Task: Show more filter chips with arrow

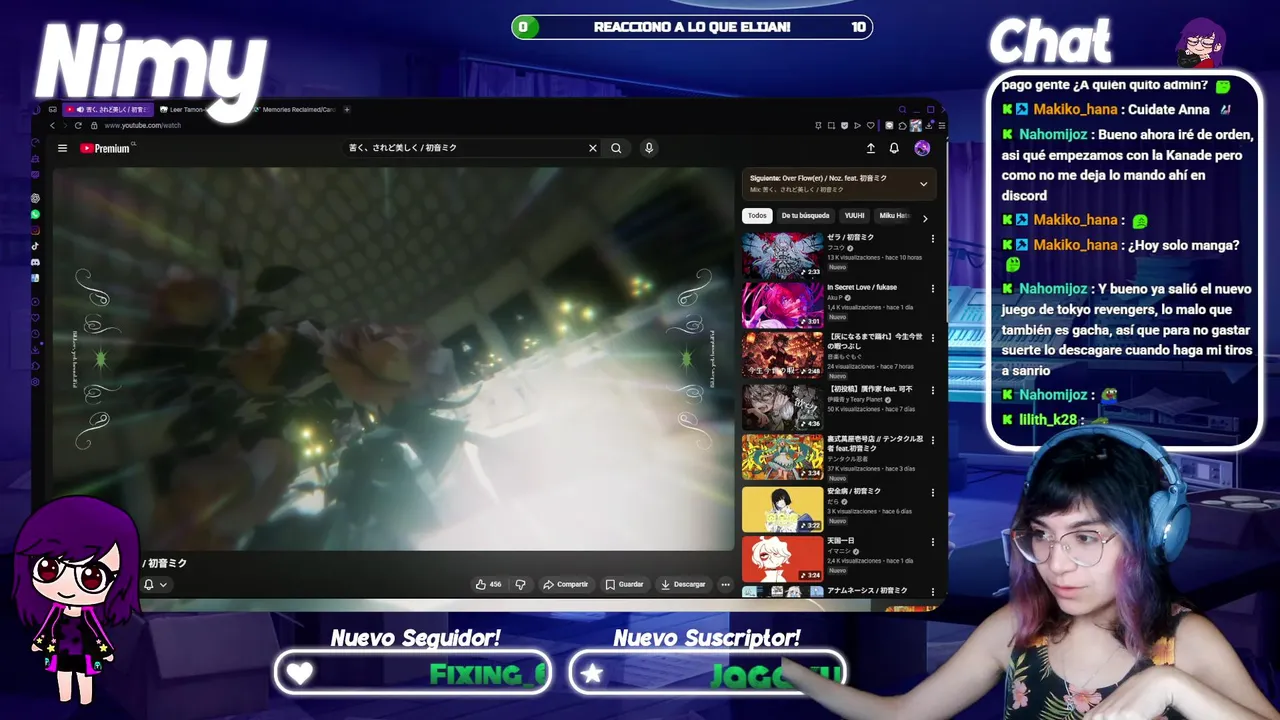Action: 925,217
